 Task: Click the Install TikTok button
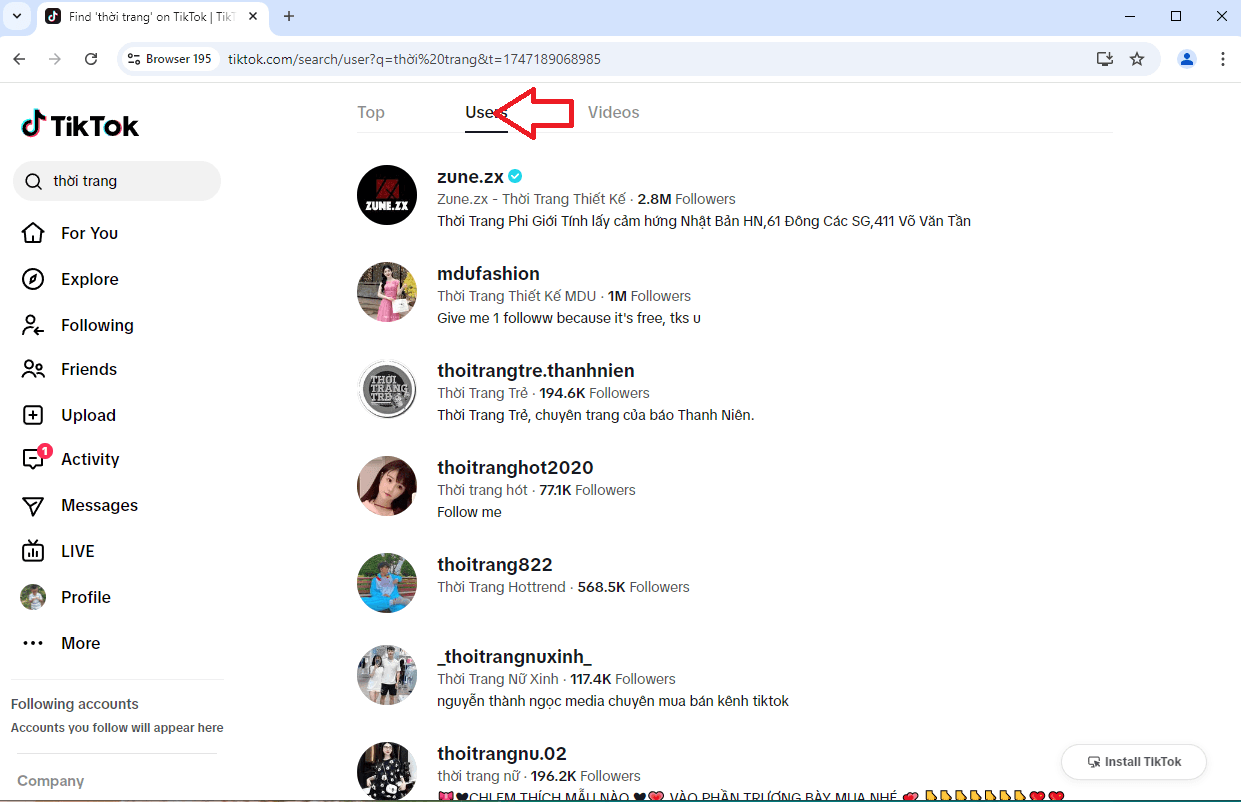pos(1134,762)
